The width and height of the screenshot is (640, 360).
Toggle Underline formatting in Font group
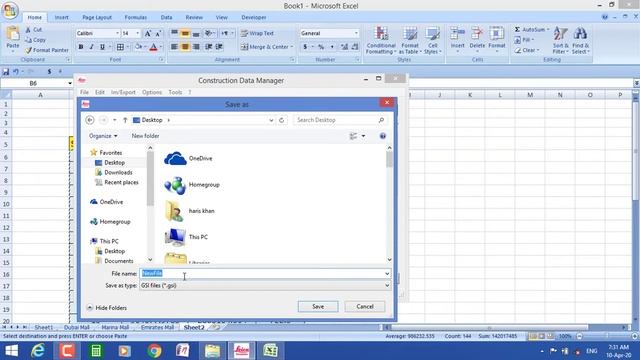point(102,47)
